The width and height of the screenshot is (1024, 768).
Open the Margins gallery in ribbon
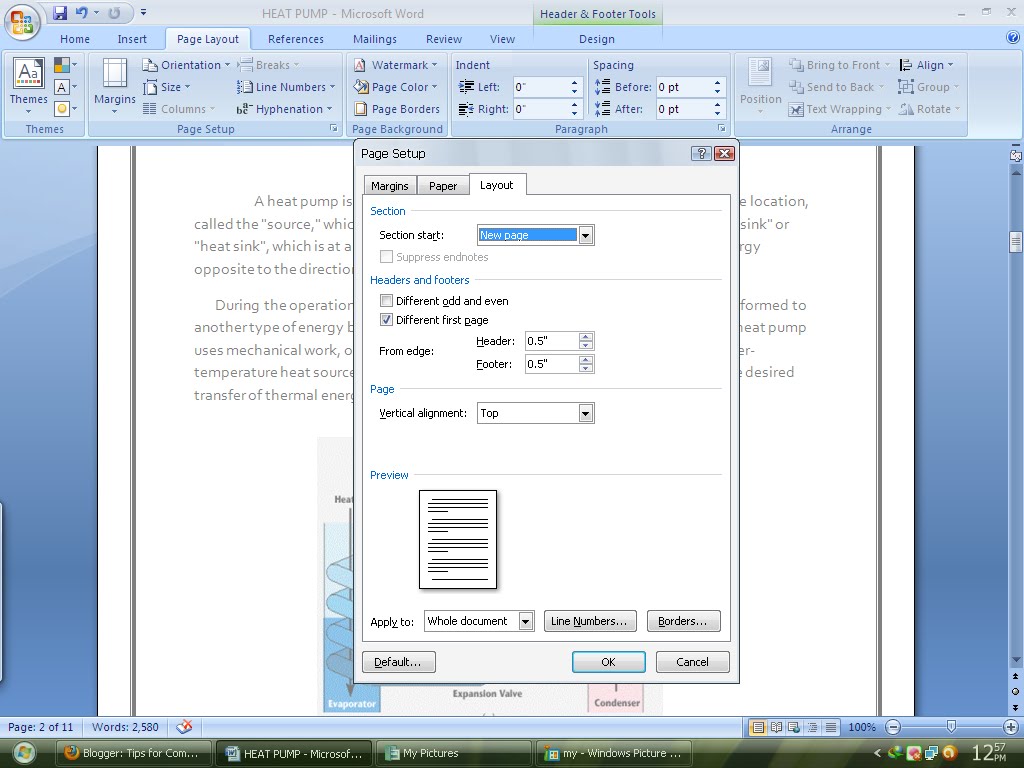point(114,86)
